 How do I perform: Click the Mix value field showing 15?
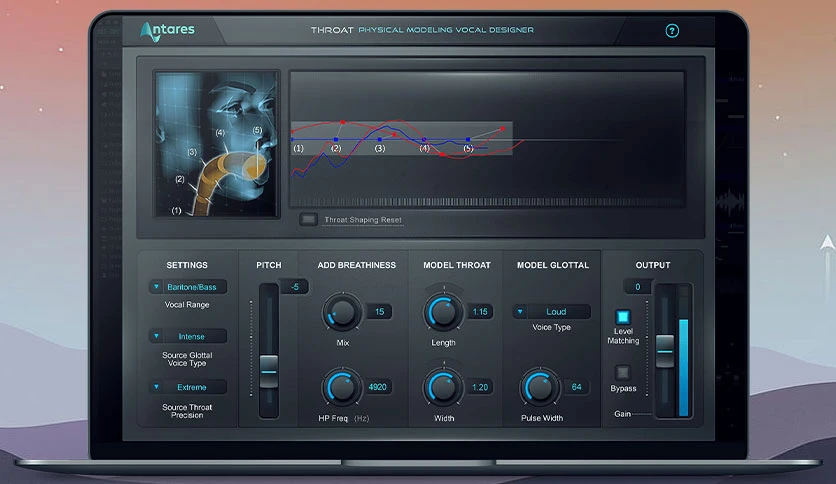[x=379, y=312]
